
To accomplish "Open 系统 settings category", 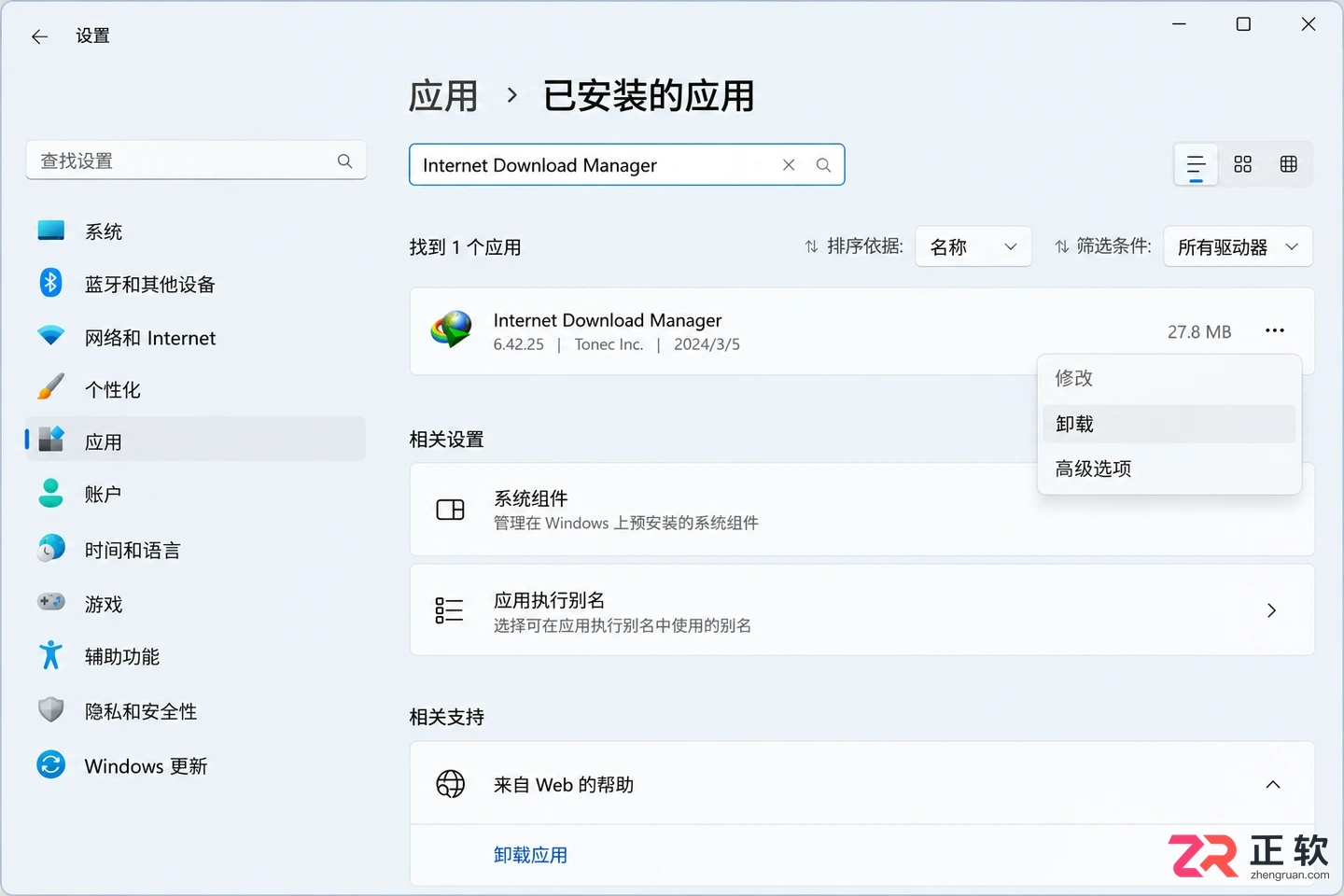I will click(x=195, y=231).
